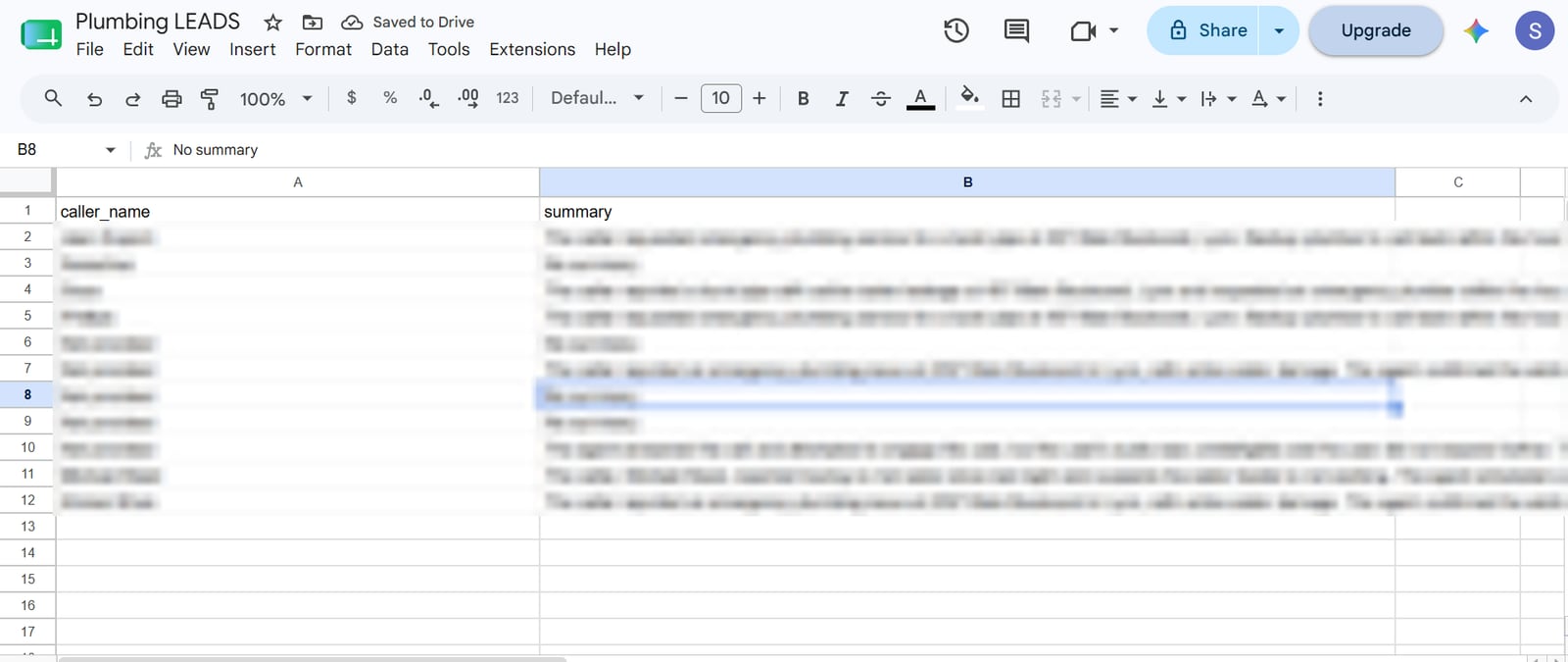Image resolution: width=1568 pixels, height=662 pixels.
Task: Open the account avatar S
Action: (1535, 30)
